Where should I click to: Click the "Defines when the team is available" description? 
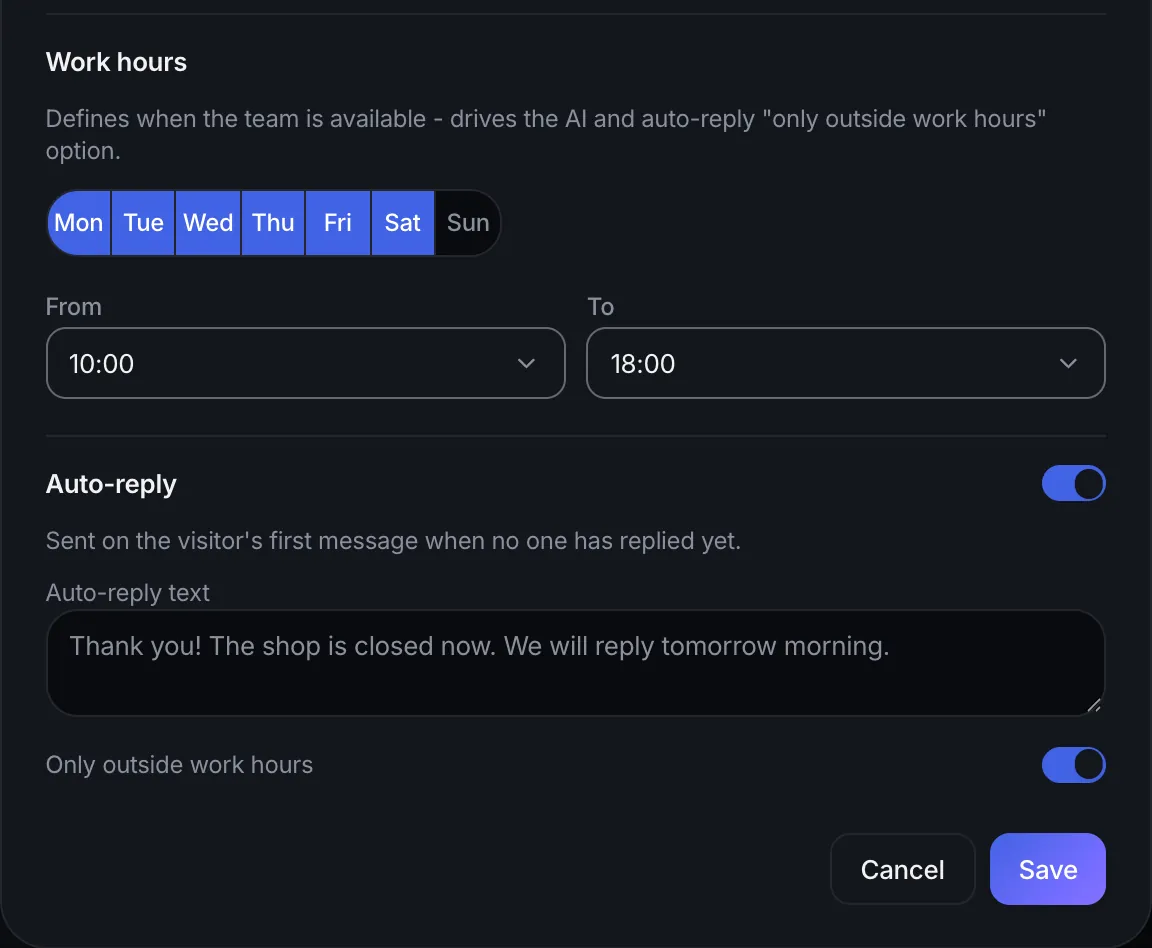(x=546, y=134)
